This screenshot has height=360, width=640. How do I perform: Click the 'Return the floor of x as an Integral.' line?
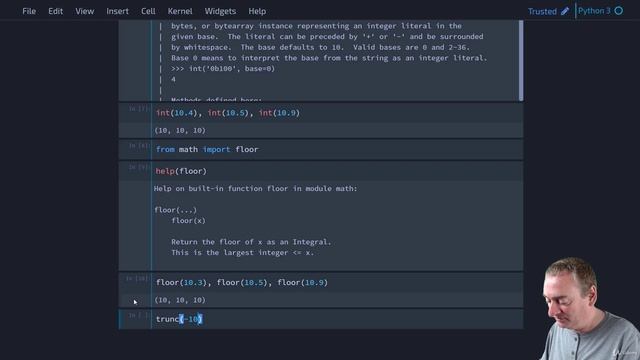[x=251, y=242]
